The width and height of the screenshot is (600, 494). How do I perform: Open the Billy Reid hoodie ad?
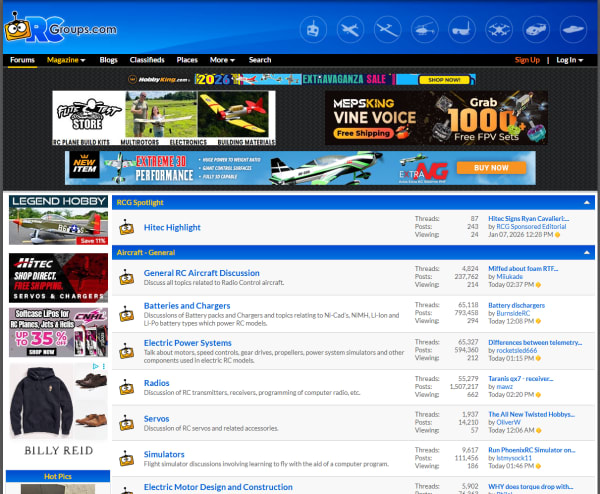[58, 412]
